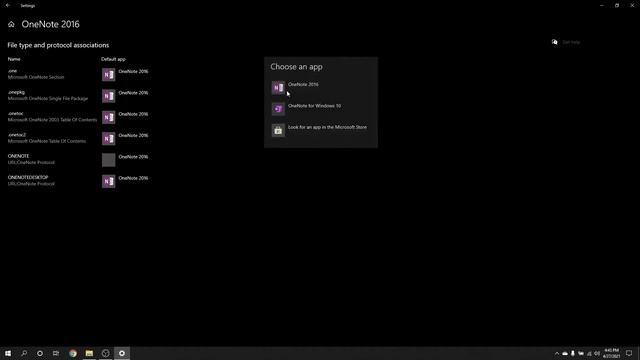Open the Get help link
The width and height of the screenshot is (640, 360).
[x=571, y=42]
